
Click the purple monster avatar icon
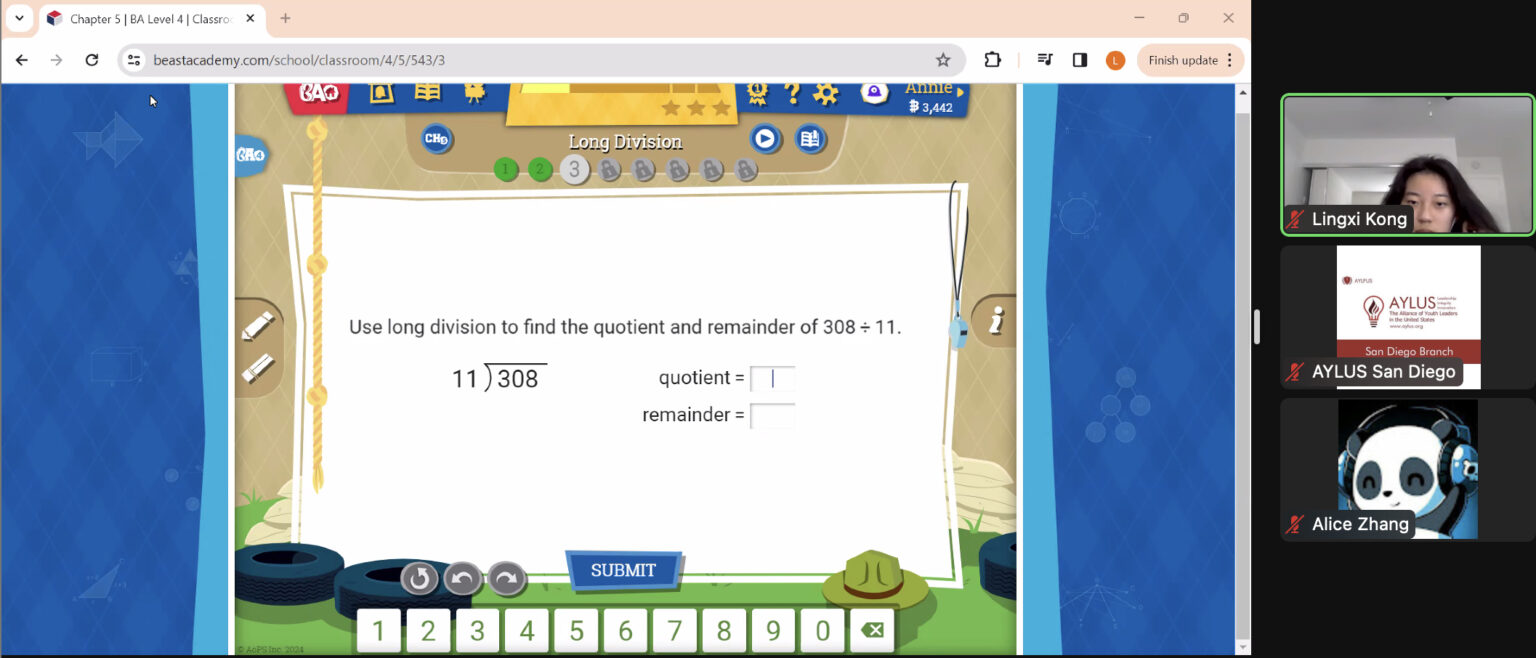coord(874,93)
